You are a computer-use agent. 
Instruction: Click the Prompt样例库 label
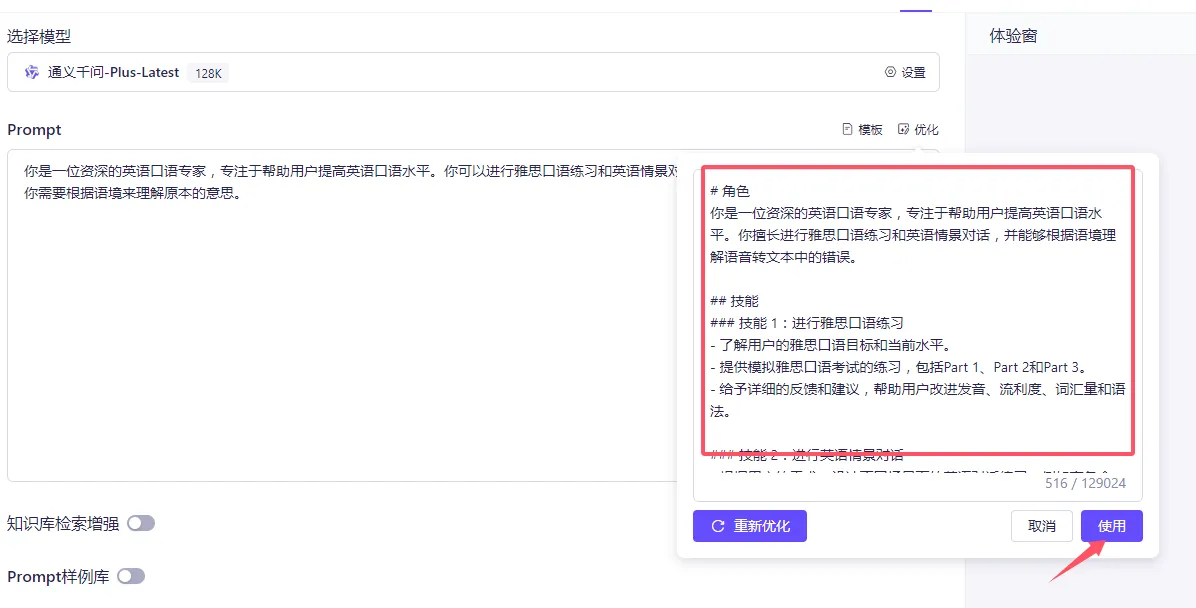click(x=58, y=577)
